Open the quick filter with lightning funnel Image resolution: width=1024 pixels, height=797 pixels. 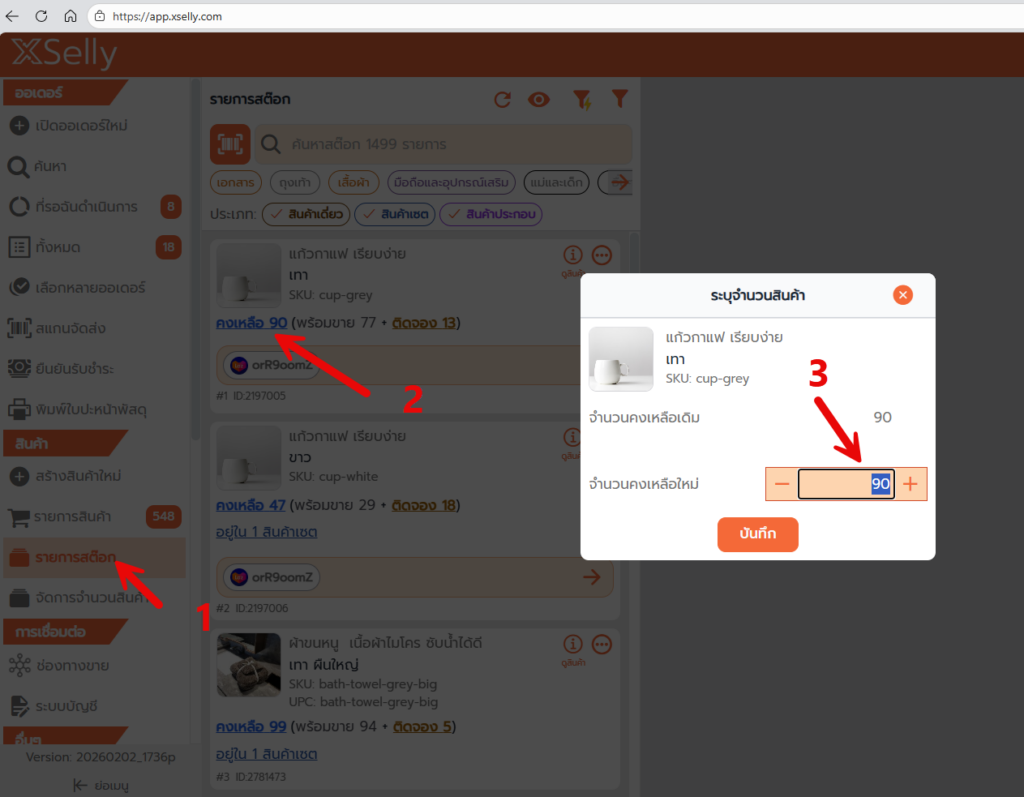581,99
